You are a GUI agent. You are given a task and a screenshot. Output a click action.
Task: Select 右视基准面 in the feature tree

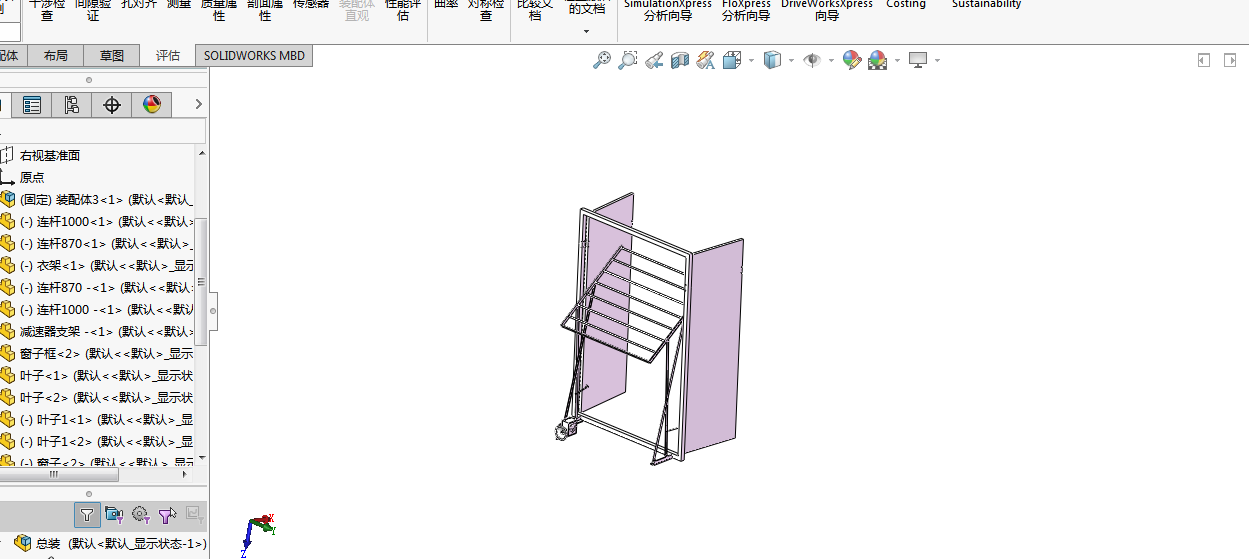pos(50,155)
